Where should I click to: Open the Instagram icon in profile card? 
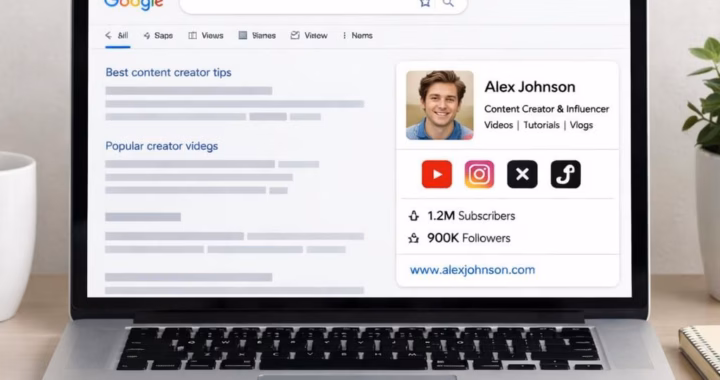479,174
